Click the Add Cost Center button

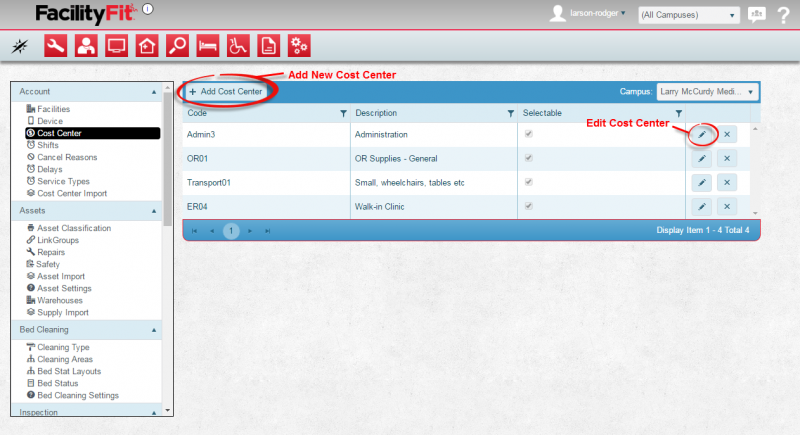pyautogui.click(x=226, y=92)
